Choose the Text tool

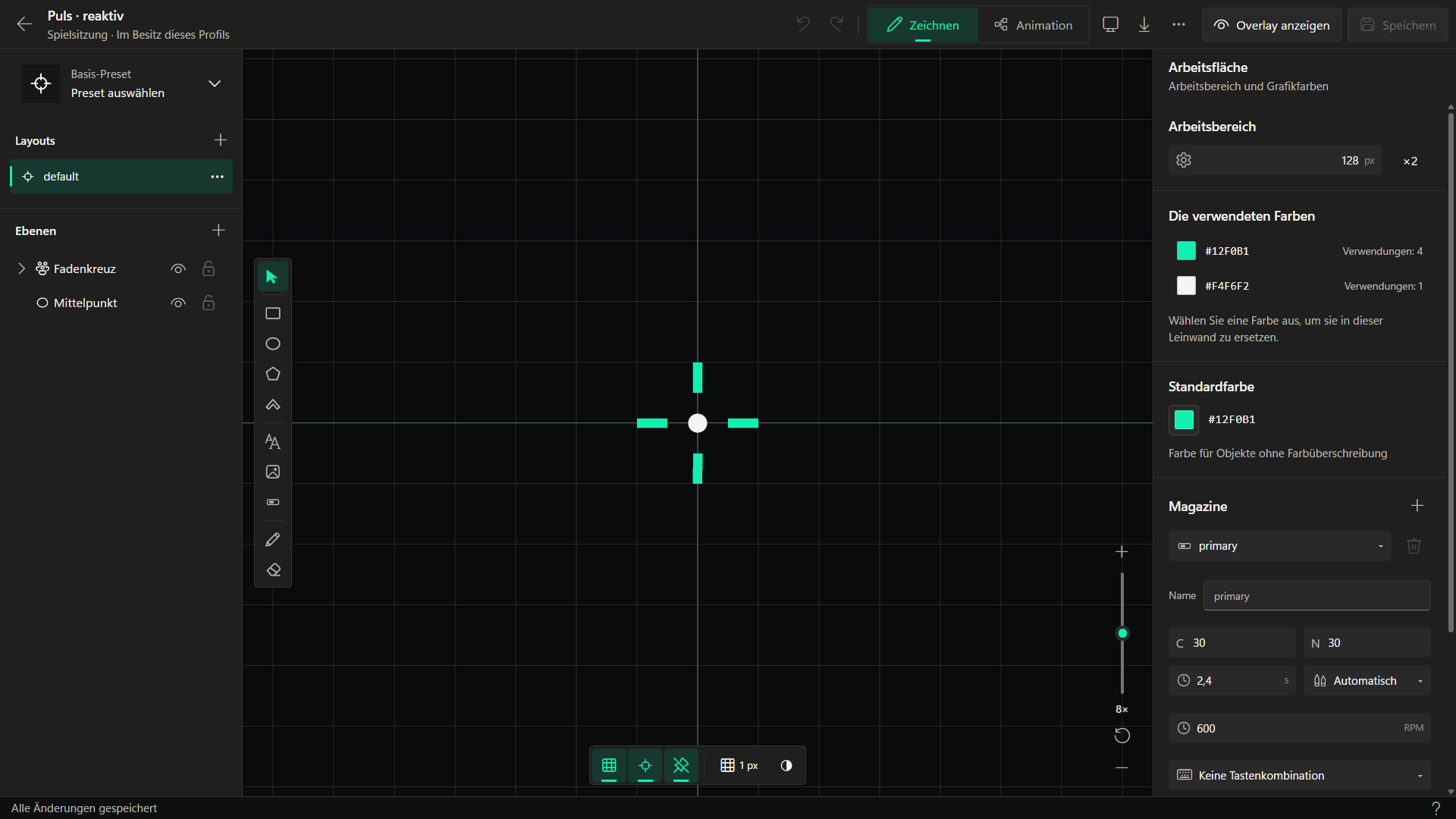tap(273, 441)
